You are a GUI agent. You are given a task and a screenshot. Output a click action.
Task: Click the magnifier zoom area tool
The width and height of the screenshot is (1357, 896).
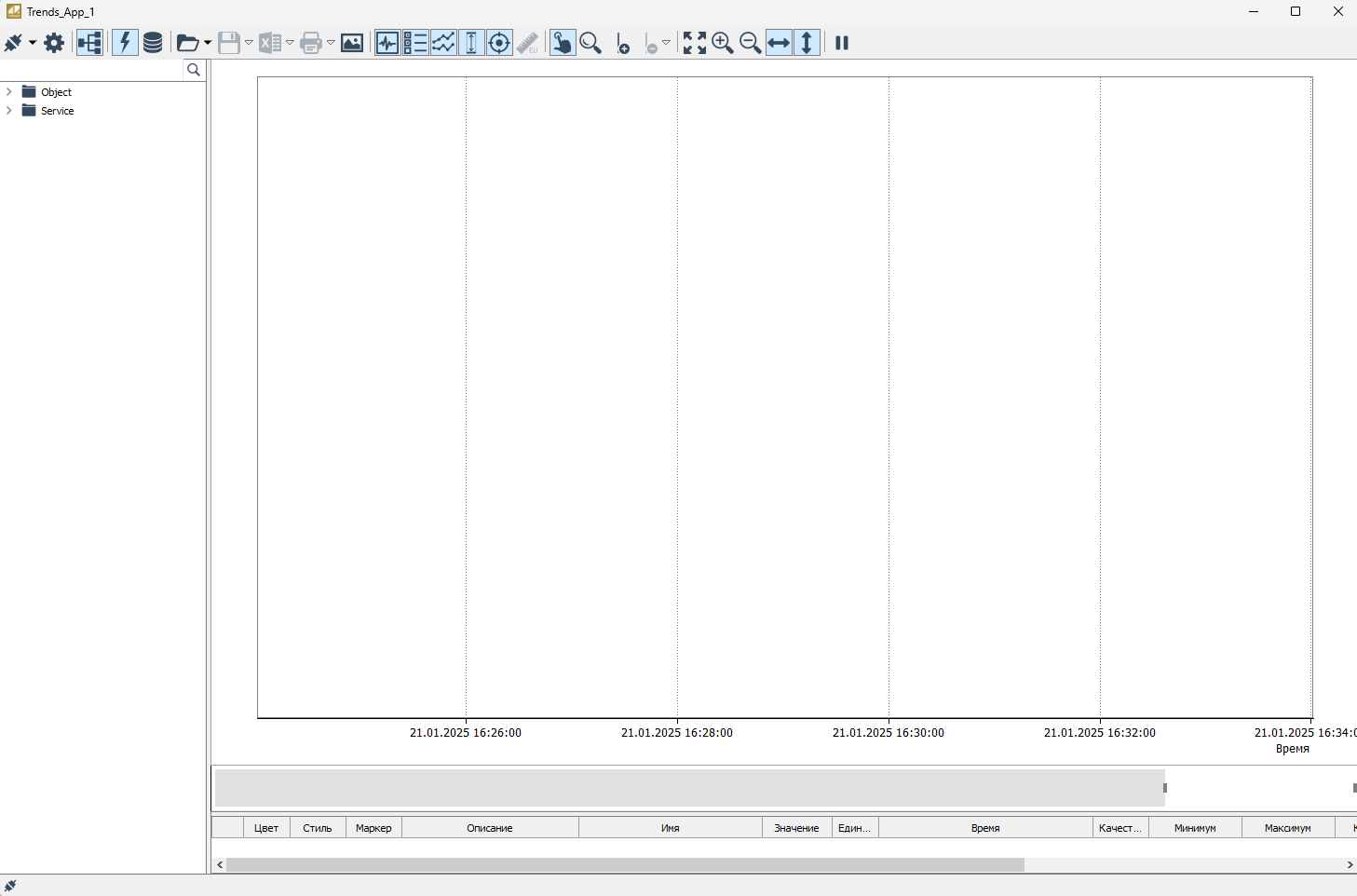[x=590, y=43]
